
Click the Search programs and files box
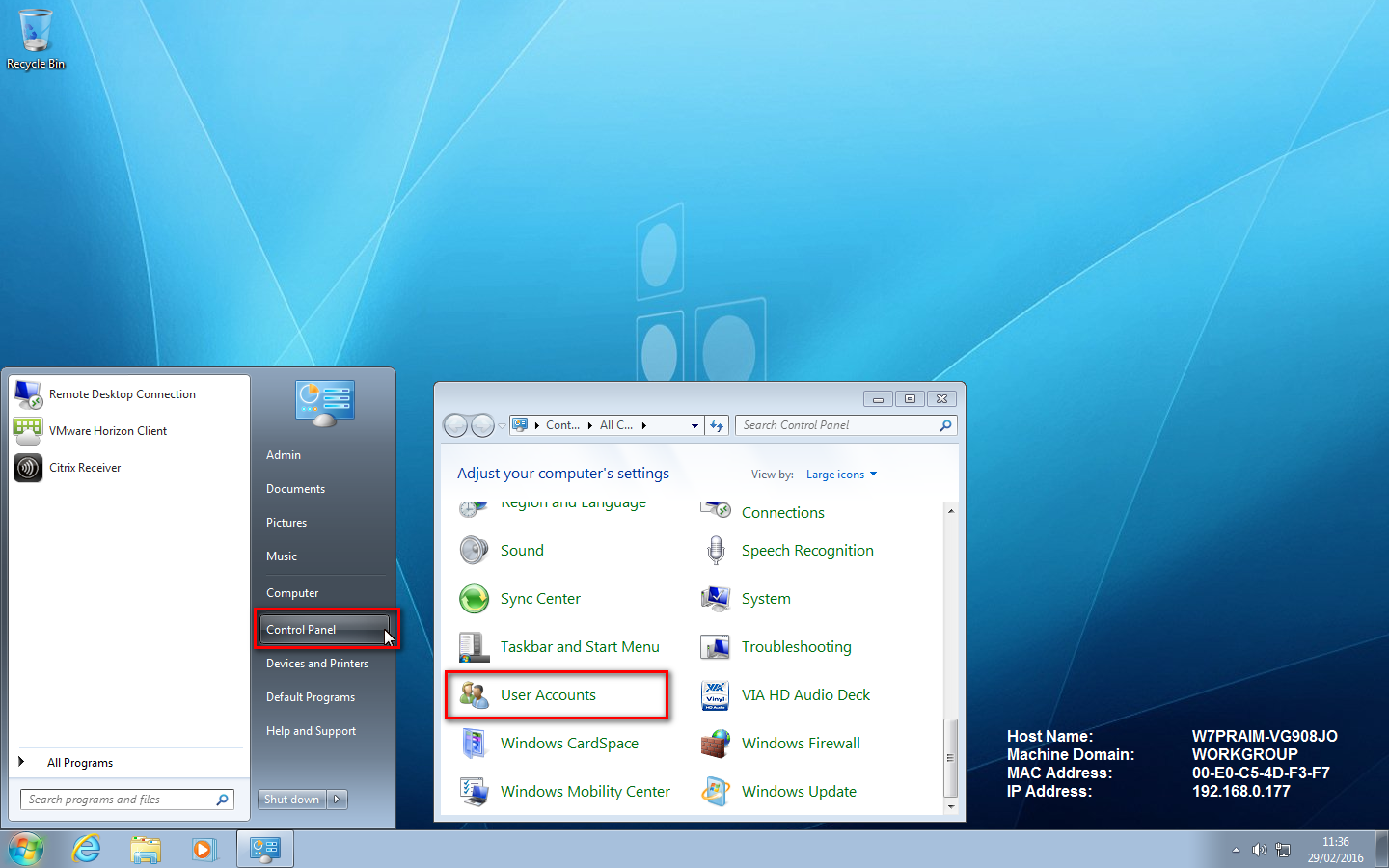tap(127, 800)
